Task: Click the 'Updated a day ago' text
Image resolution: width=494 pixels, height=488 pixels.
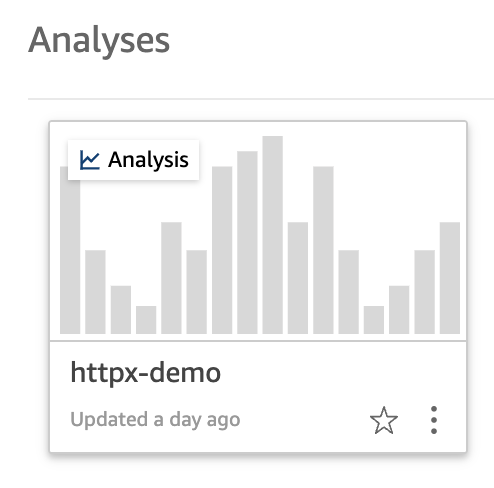Action: 155,420
